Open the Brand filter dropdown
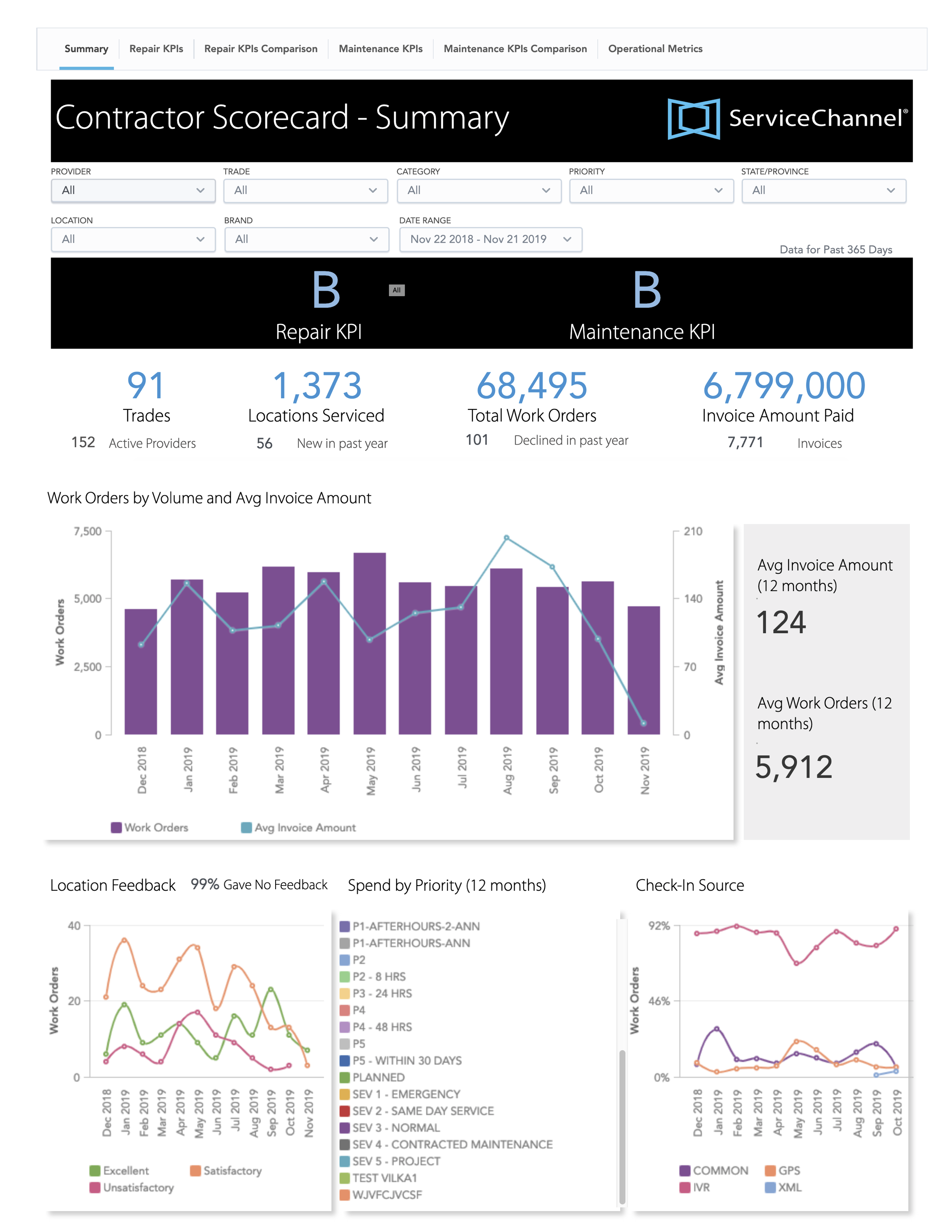Screen dimensions: 952x1232 (x=306, y=239)
